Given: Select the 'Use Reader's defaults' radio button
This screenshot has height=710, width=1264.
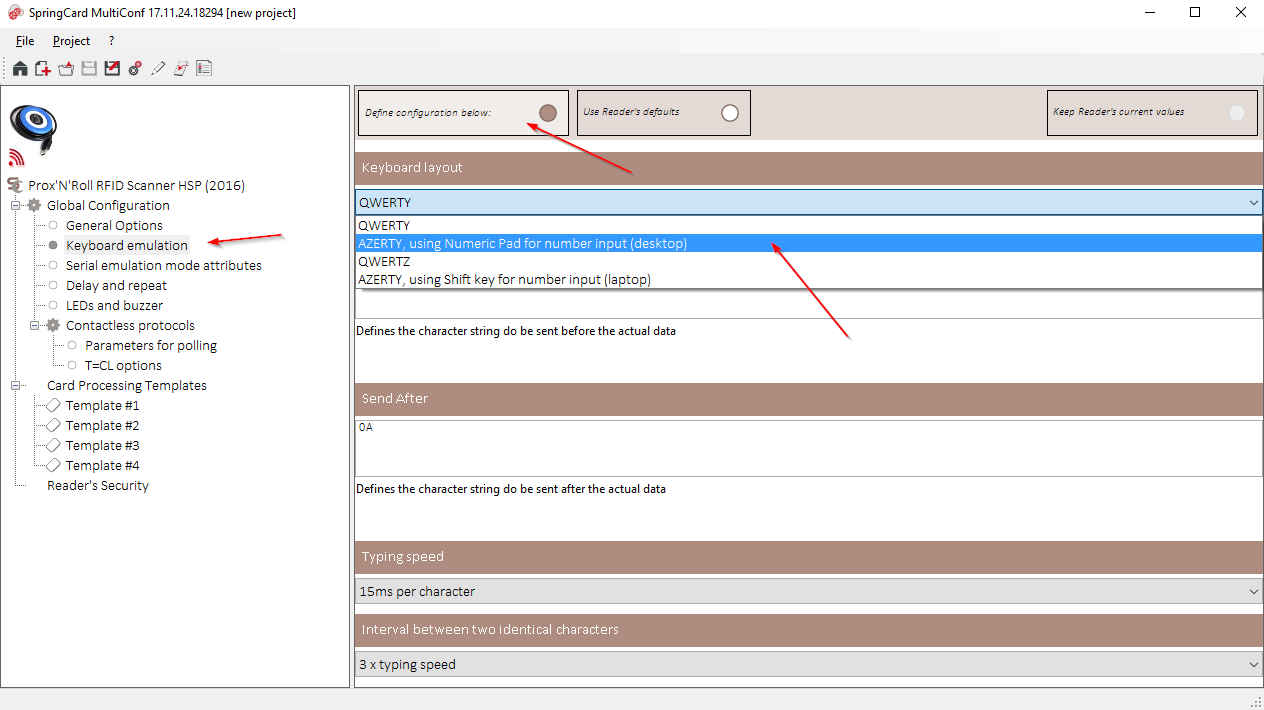Looking at the screenshot, I should pos(730,113).
